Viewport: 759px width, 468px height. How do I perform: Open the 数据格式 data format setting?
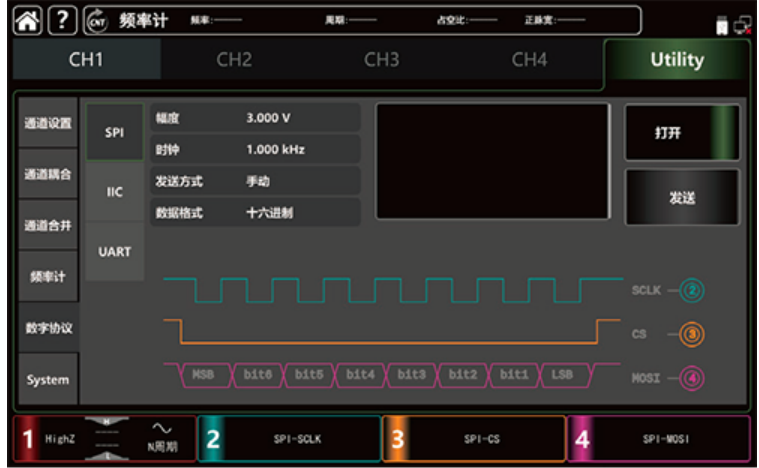tap(254, 213)
